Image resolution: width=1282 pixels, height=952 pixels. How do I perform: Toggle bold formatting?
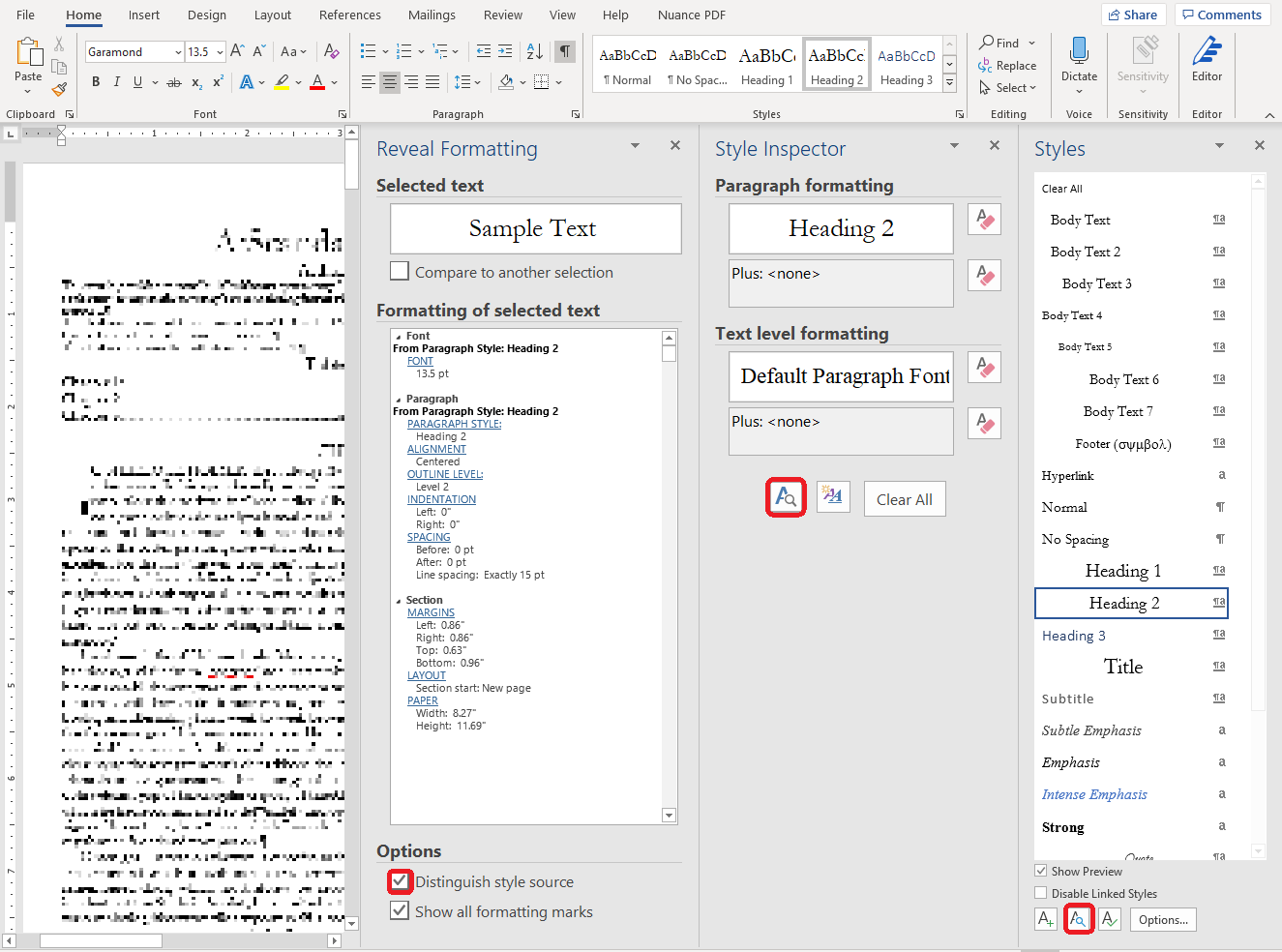pyautogui.click(x=95, y=81)
